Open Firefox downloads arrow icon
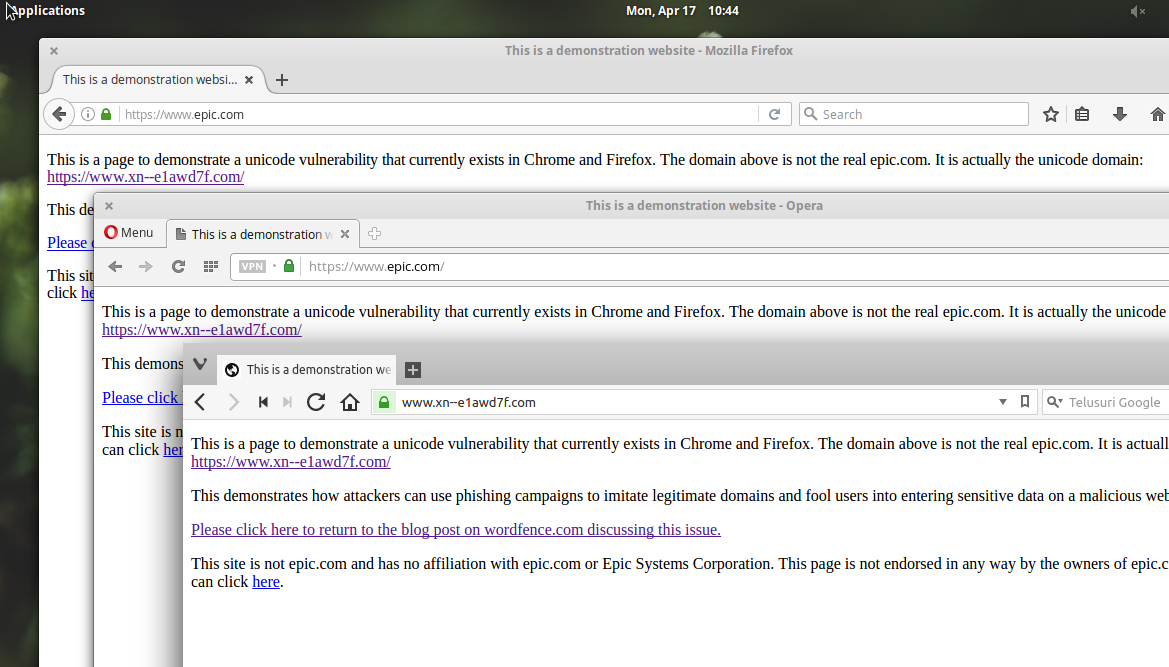This screenshot has width=1169, height=667. pyautogui.click(x=1119, y=114)
